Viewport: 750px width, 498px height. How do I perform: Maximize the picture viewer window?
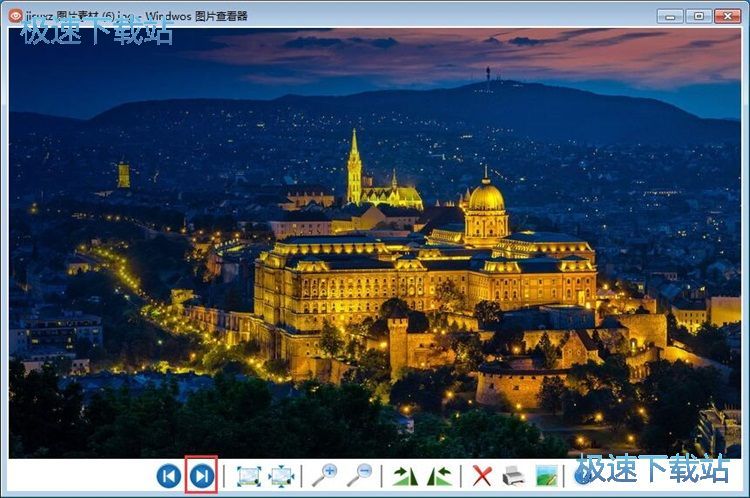698,16
